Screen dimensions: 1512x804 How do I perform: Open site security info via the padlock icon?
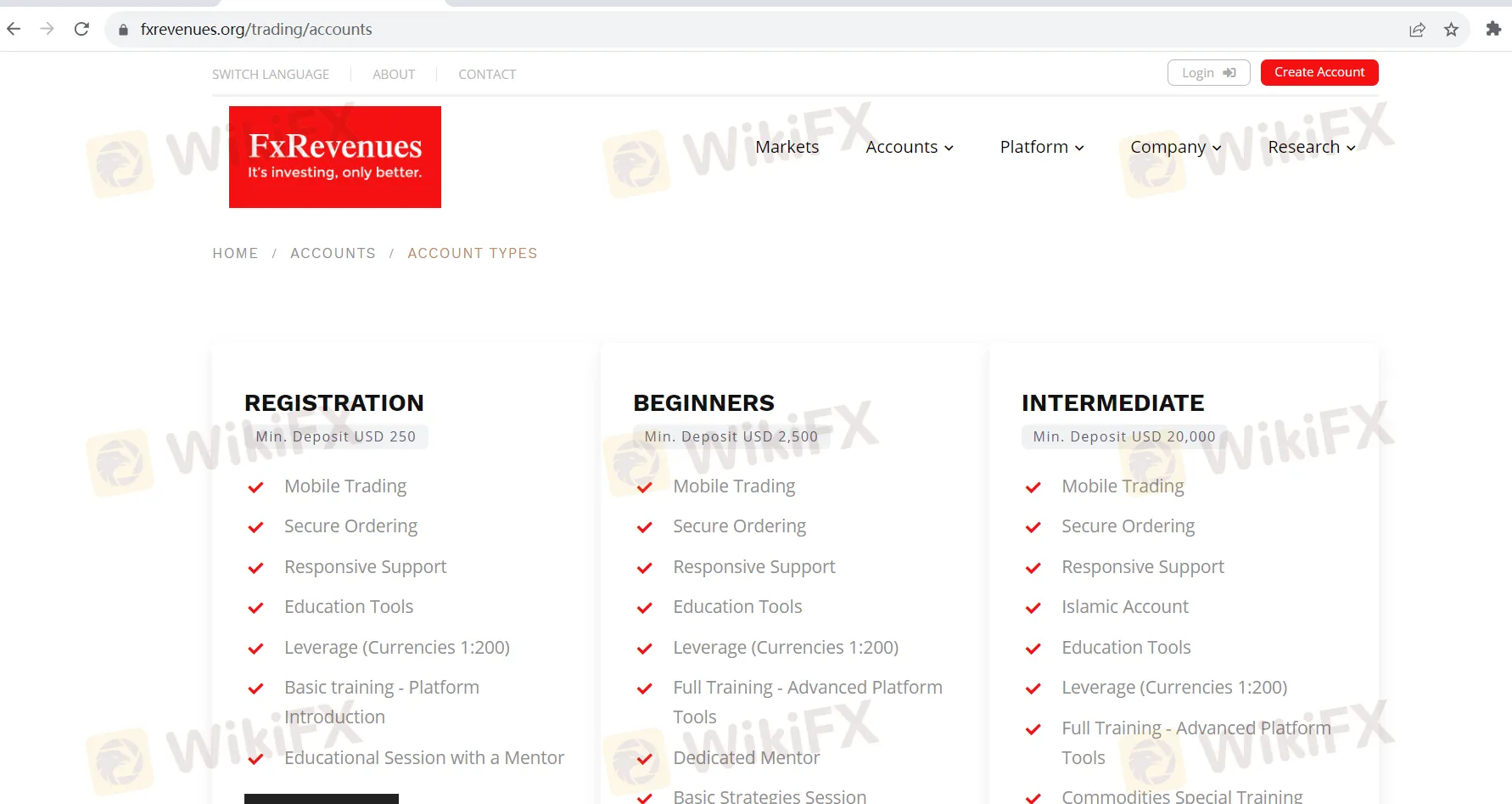pyautogui.click(x=123, y=29)
